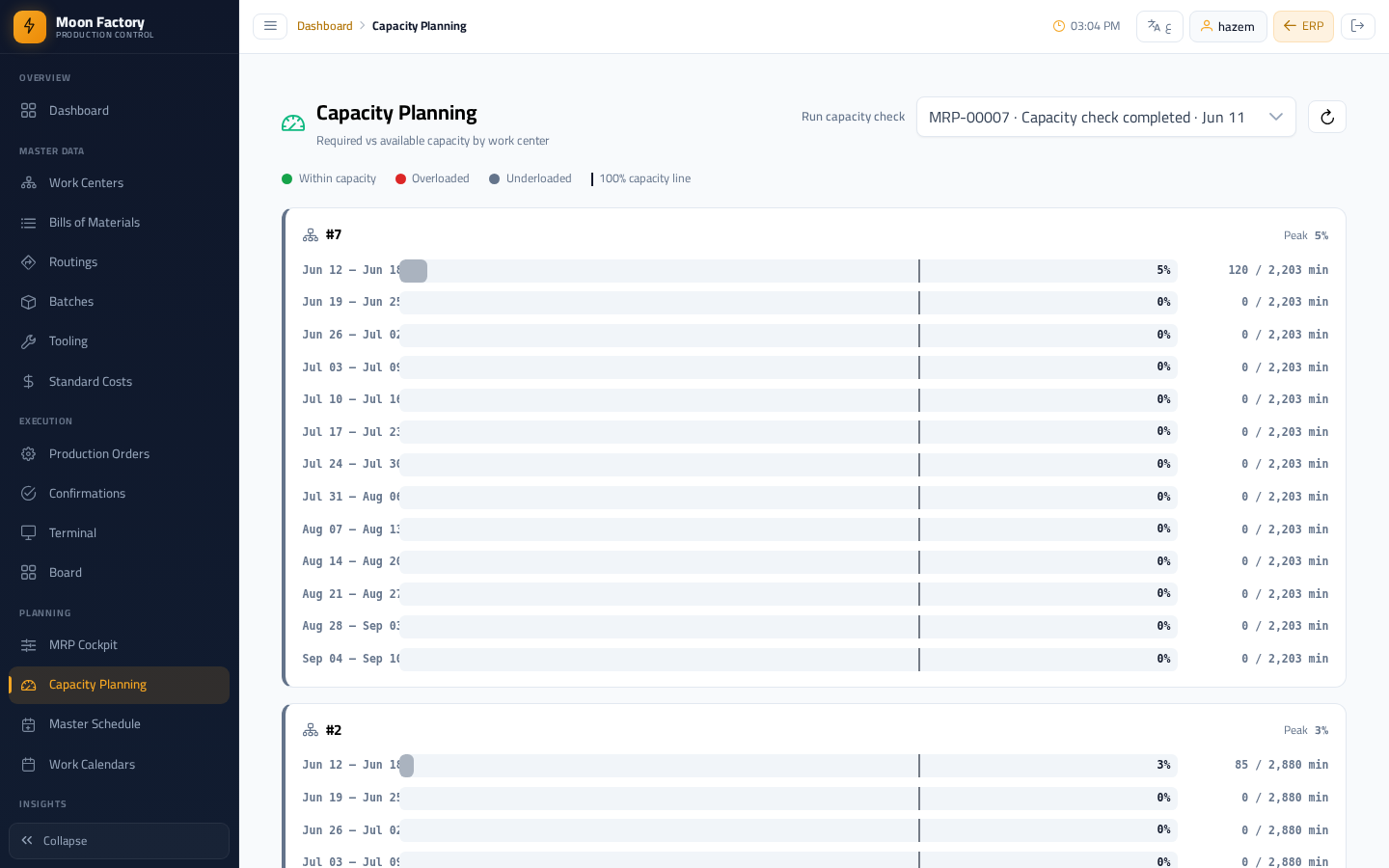1389x868 pixels.
Task: Click the Dashboard breadcrumb link
Action: 325,26
